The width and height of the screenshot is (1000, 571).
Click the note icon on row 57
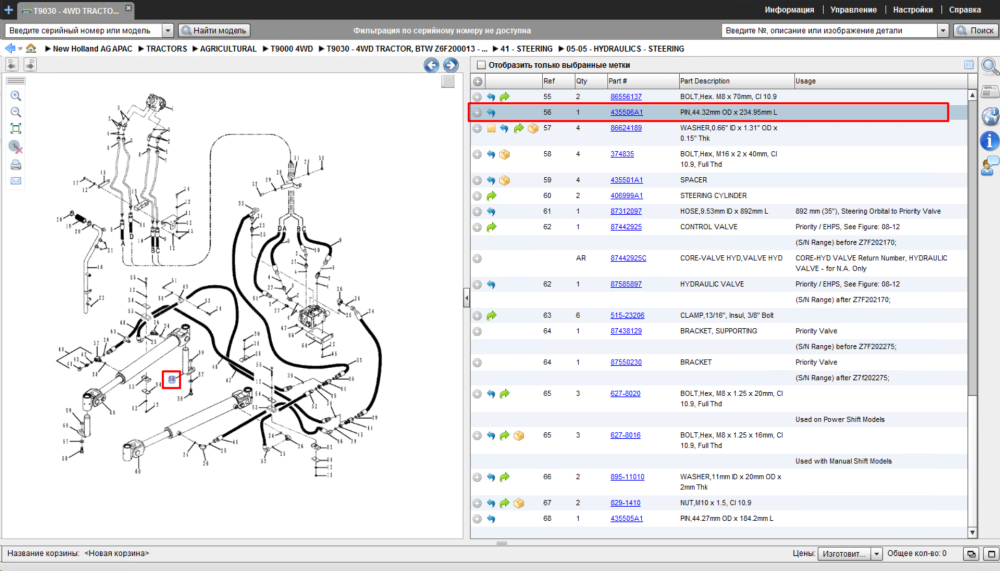click(491, 128)
